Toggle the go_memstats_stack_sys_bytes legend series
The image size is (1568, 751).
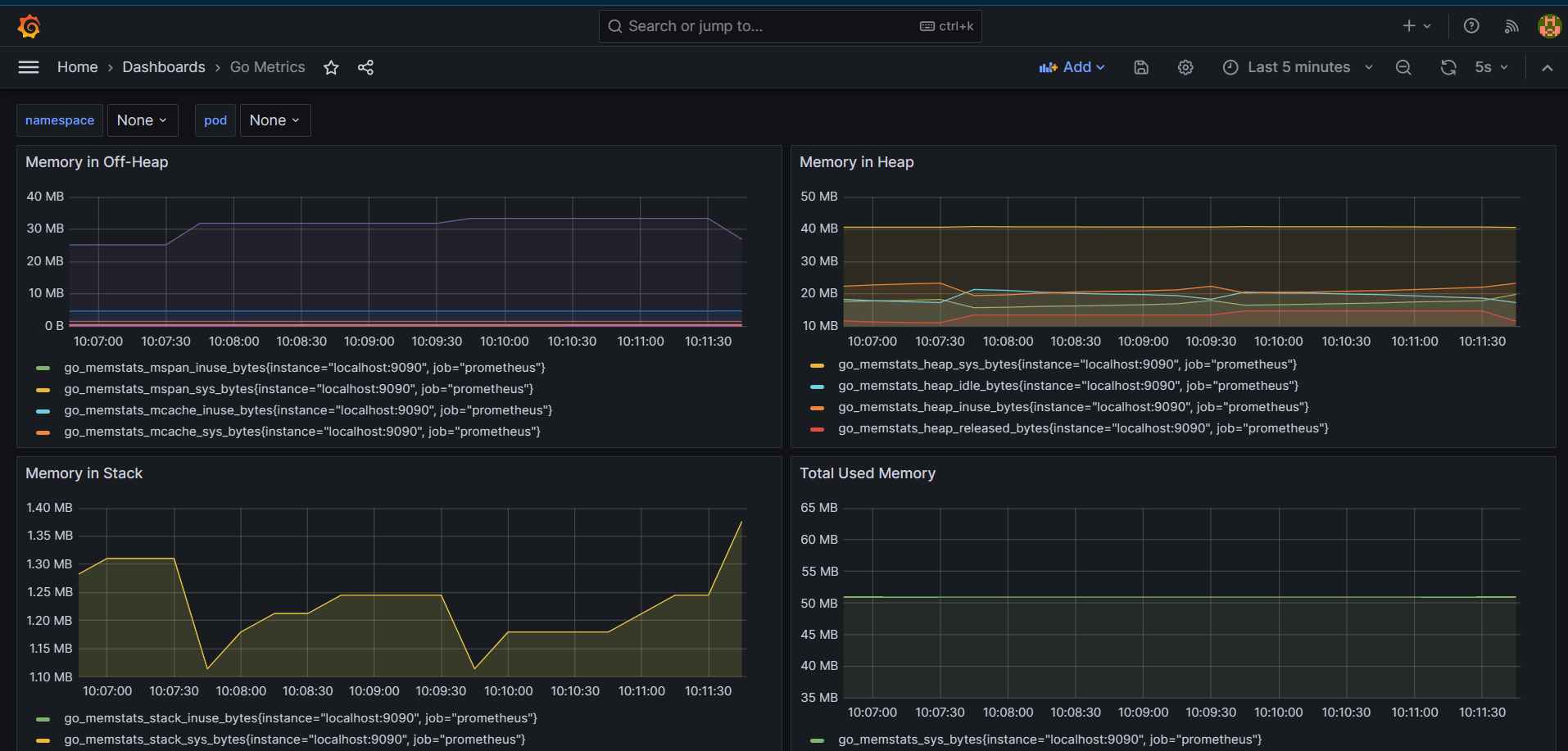295,740
